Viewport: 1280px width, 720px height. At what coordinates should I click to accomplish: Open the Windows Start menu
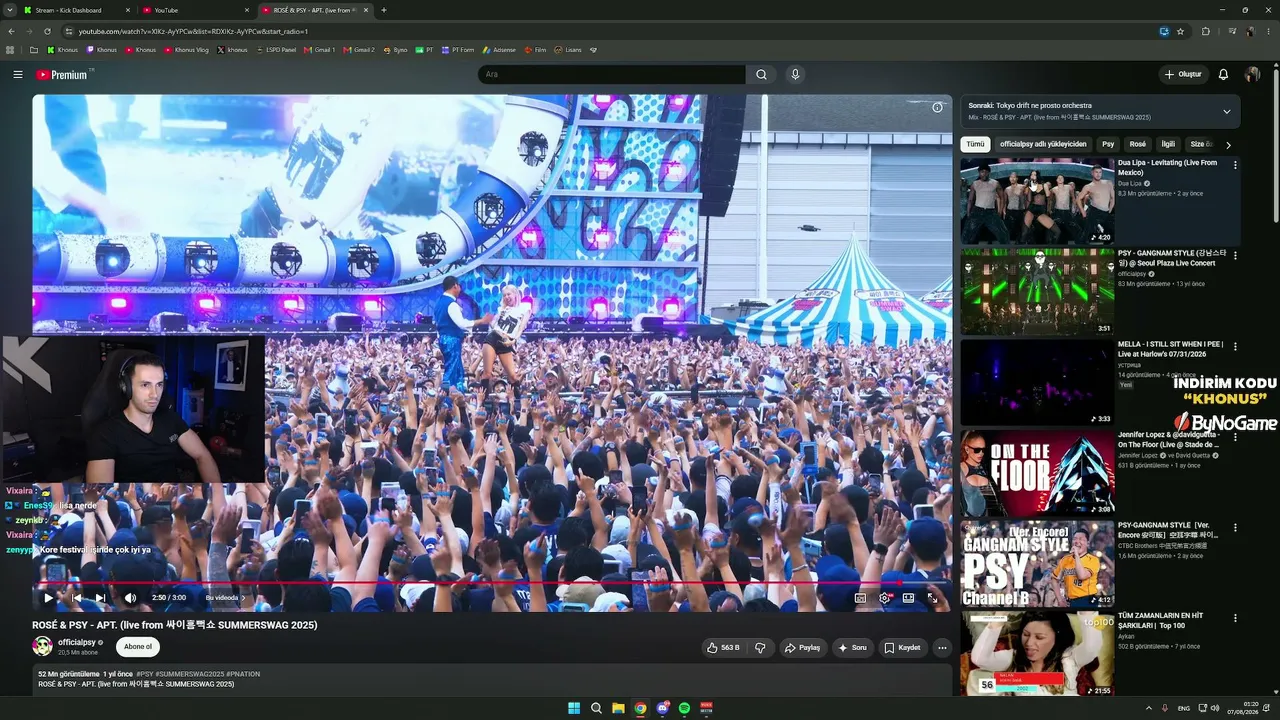(x=574, y=708)
